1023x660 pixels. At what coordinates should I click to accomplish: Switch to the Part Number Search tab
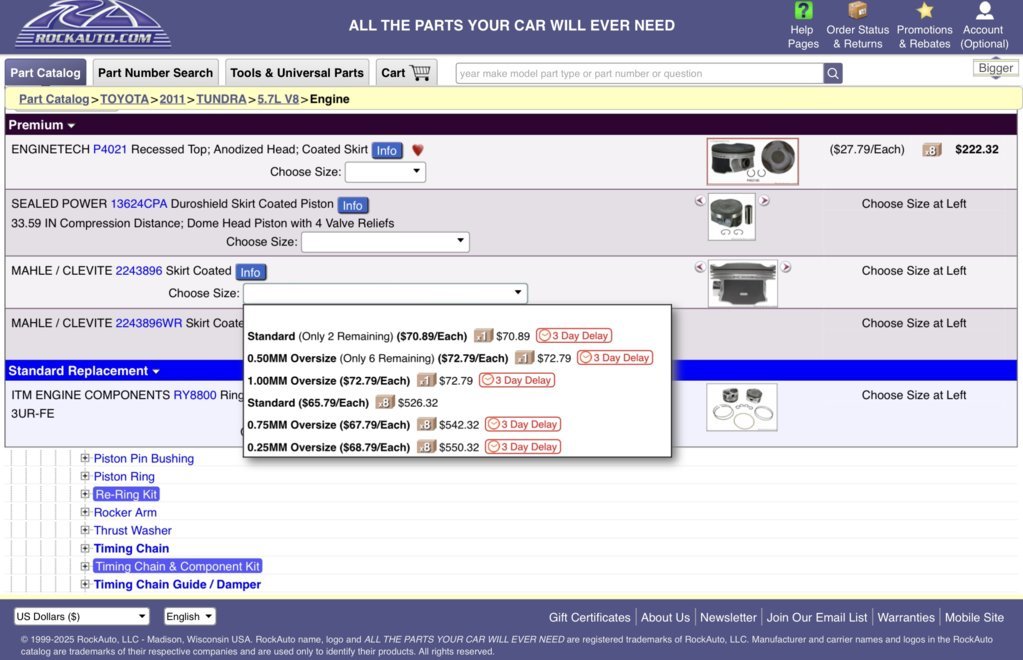[x=155, y=73]
